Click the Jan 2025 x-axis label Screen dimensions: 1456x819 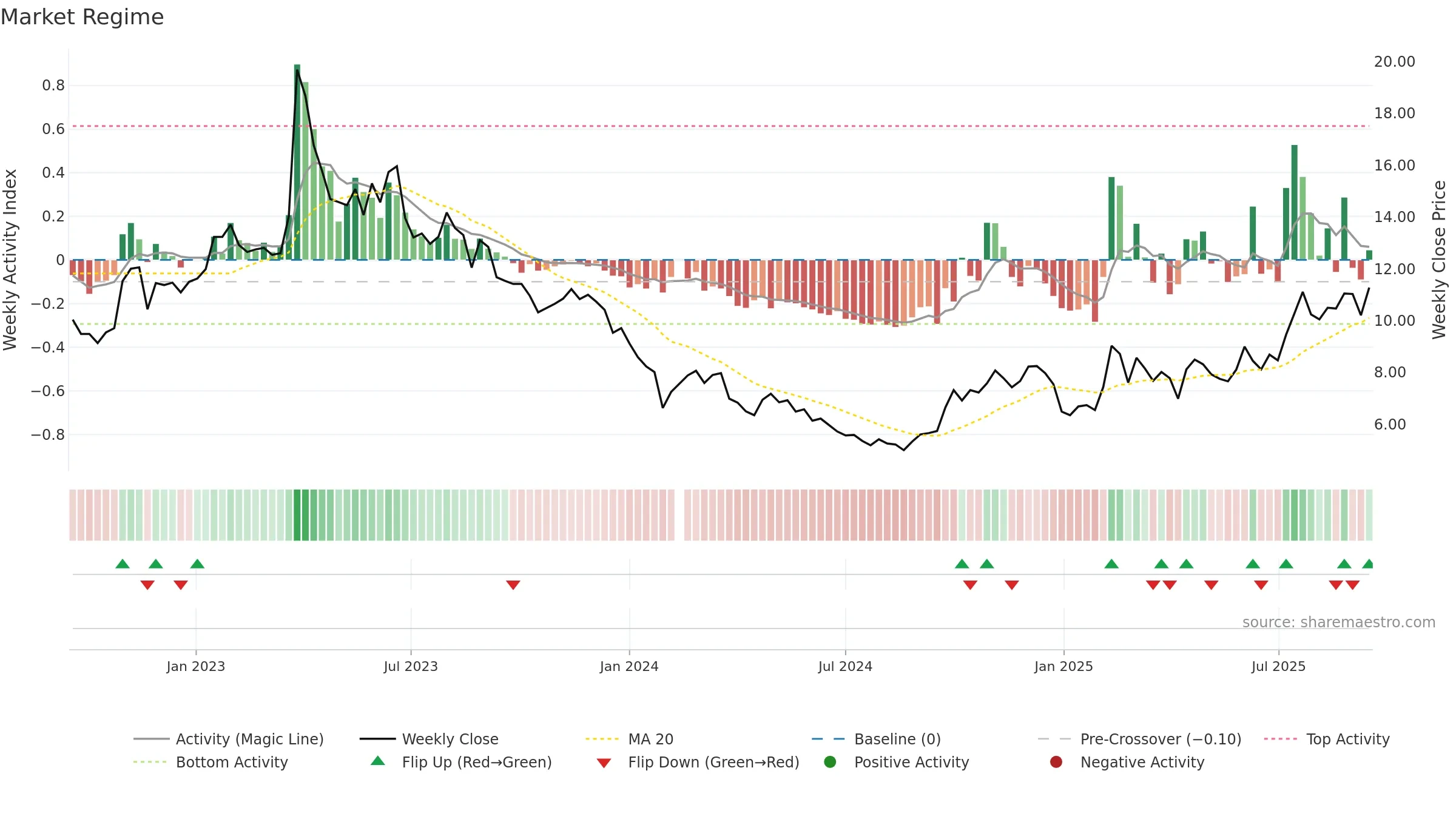pyautogui.click(x=1063, y=666)
